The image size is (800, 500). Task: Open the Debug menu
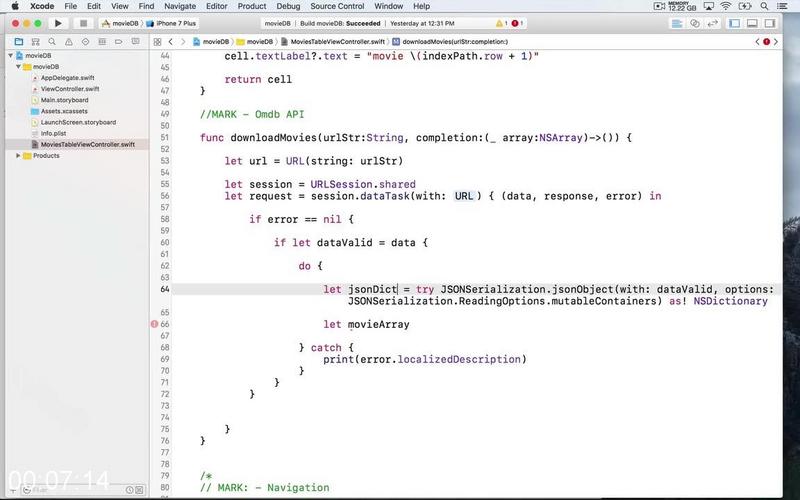[288, 6]
